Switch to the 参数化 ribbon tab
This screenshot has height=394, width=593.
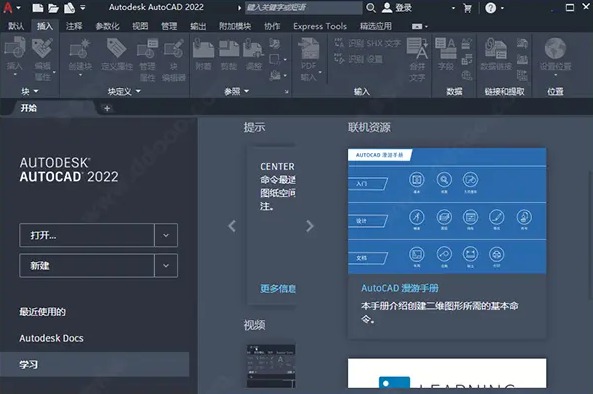[107, 26]
